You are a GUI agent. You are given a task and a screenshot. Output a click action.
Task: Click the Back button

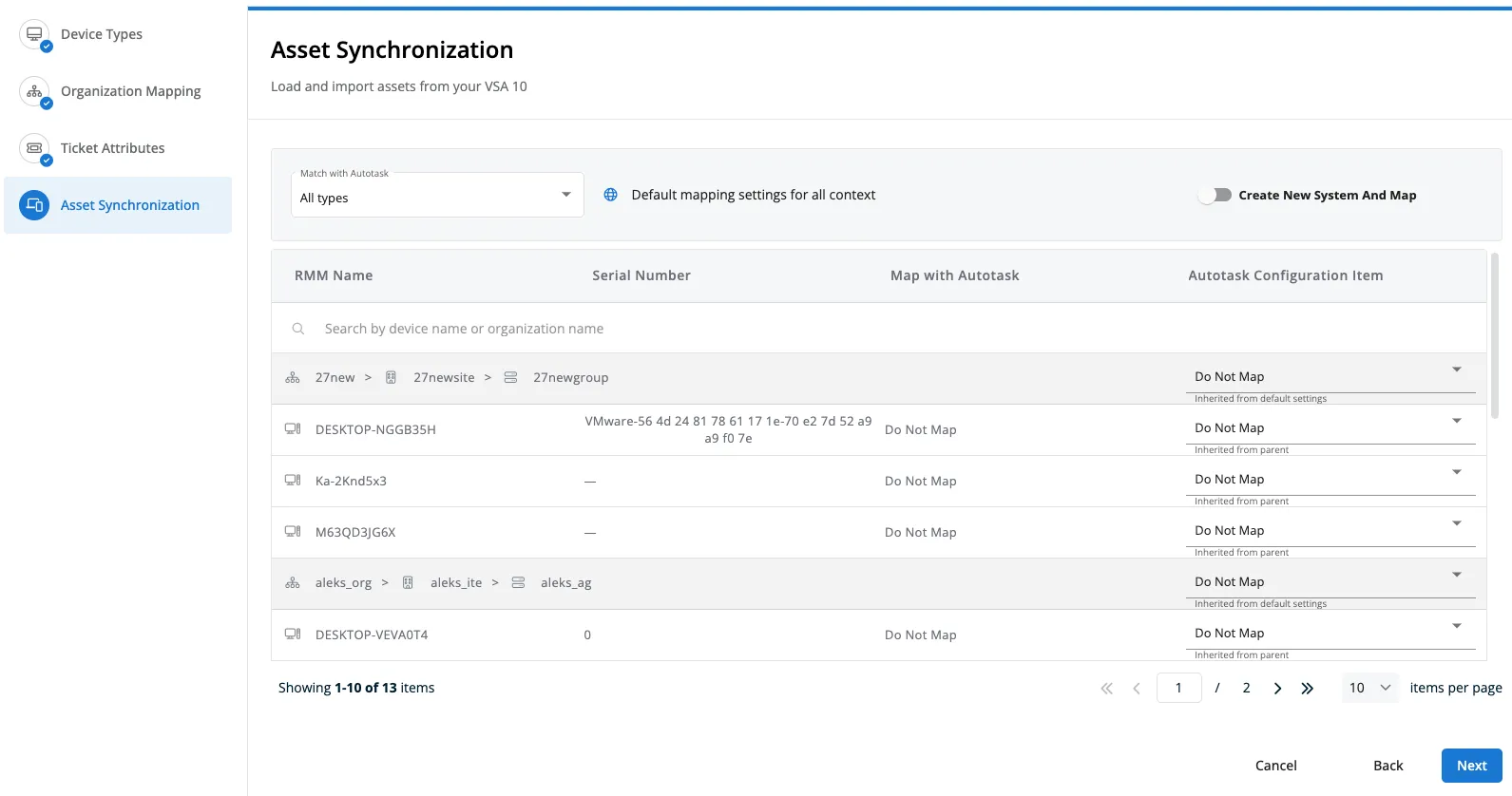(x=1388, y=766)
